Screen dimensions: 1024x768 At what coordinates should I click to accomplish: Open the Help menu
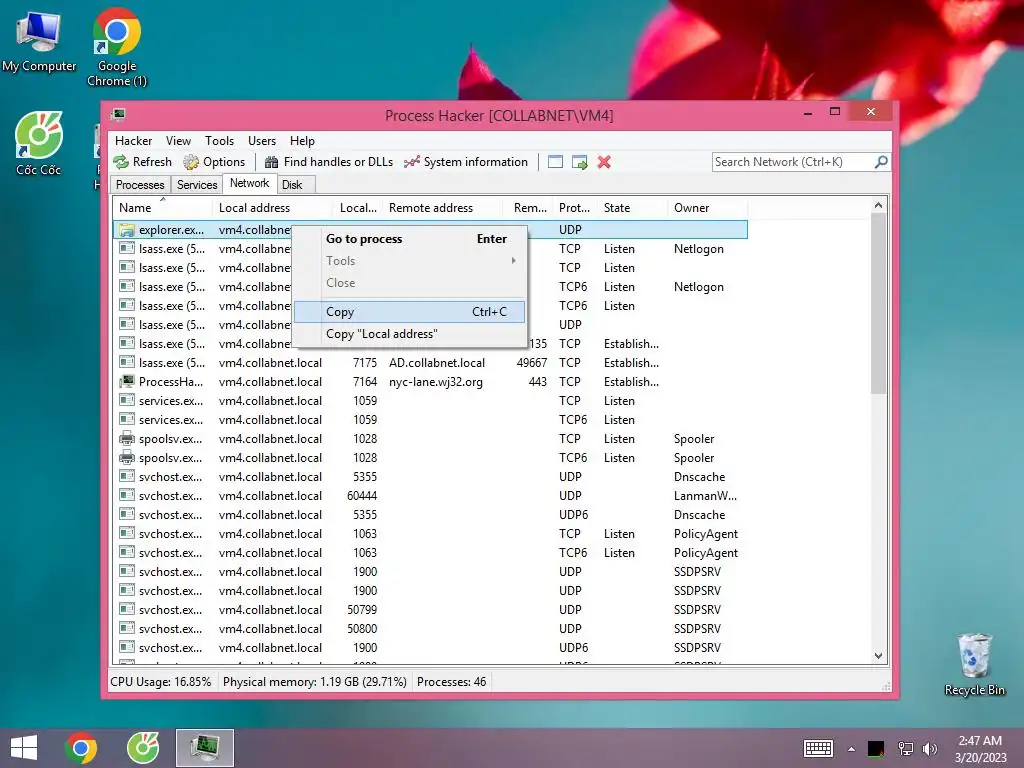302,140
